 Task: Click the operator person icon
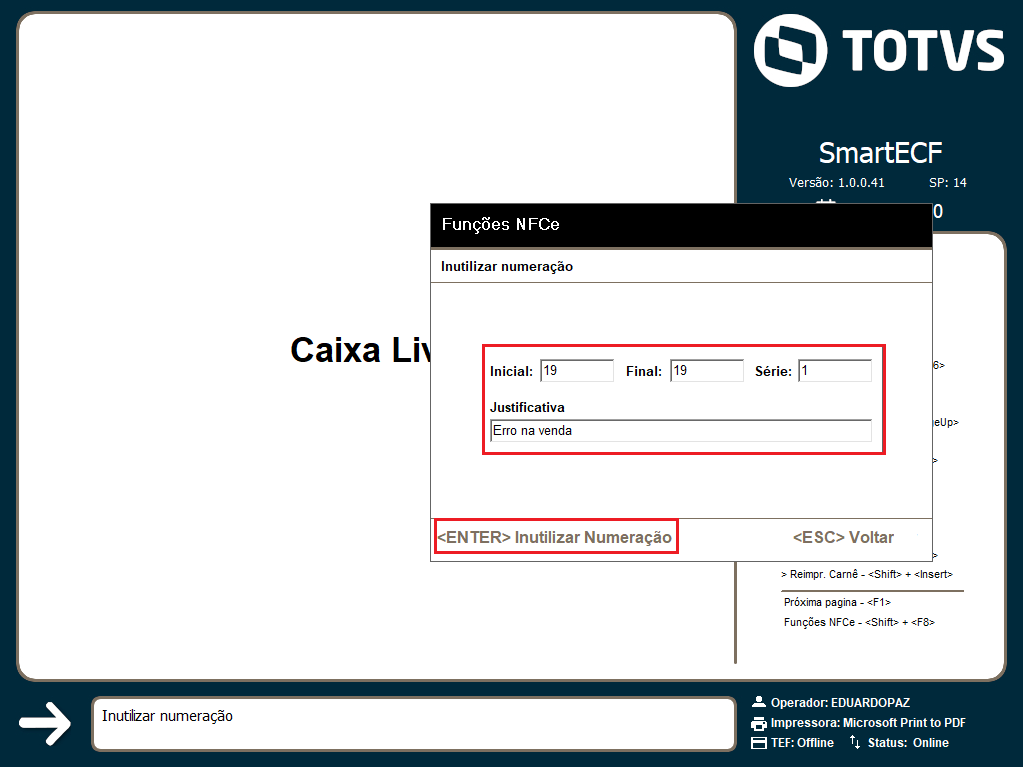point(758,702)
